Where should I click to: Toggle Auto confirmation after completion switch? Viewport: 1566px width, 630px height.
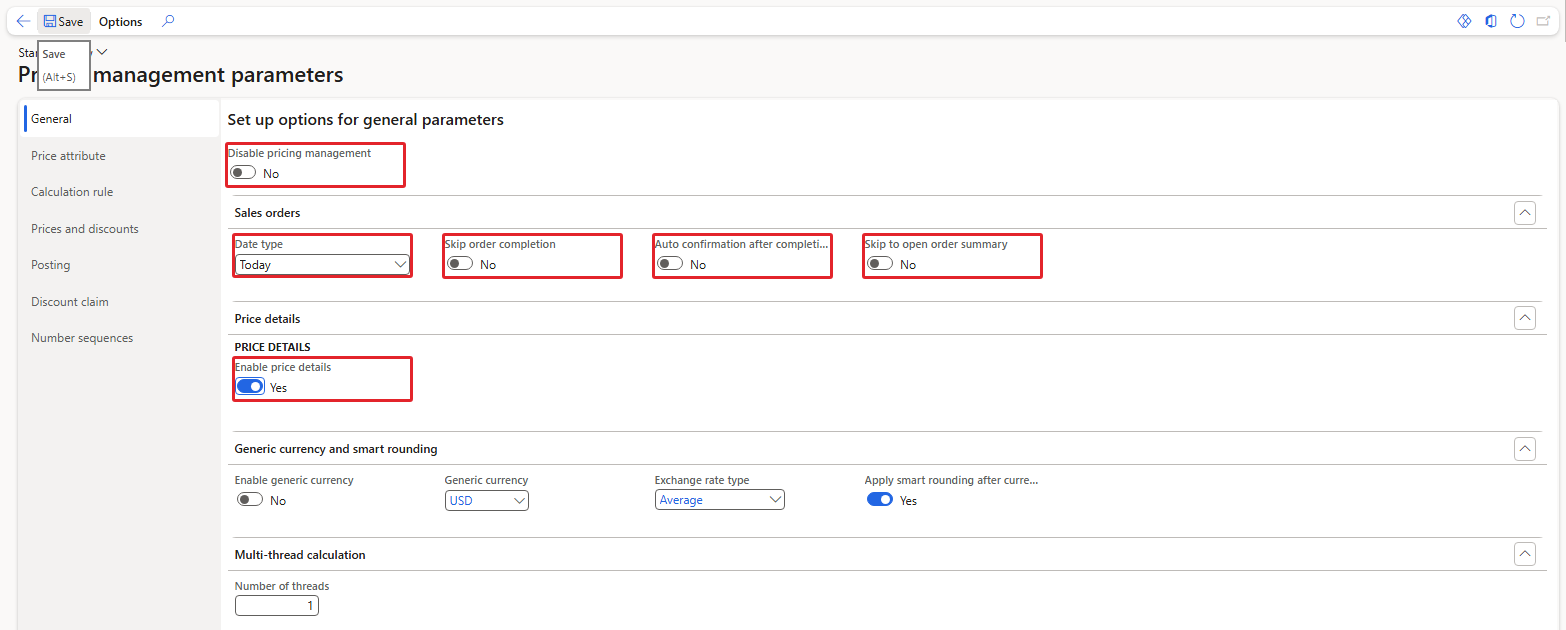click(x=670, y=264)
